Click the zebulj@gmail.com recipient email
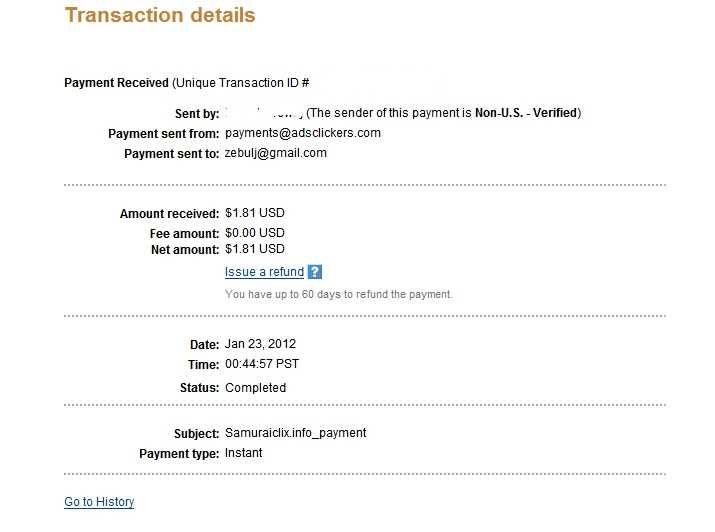Image resolution: width=715 pixels, height=532 pixels. (x=275, y=153)
